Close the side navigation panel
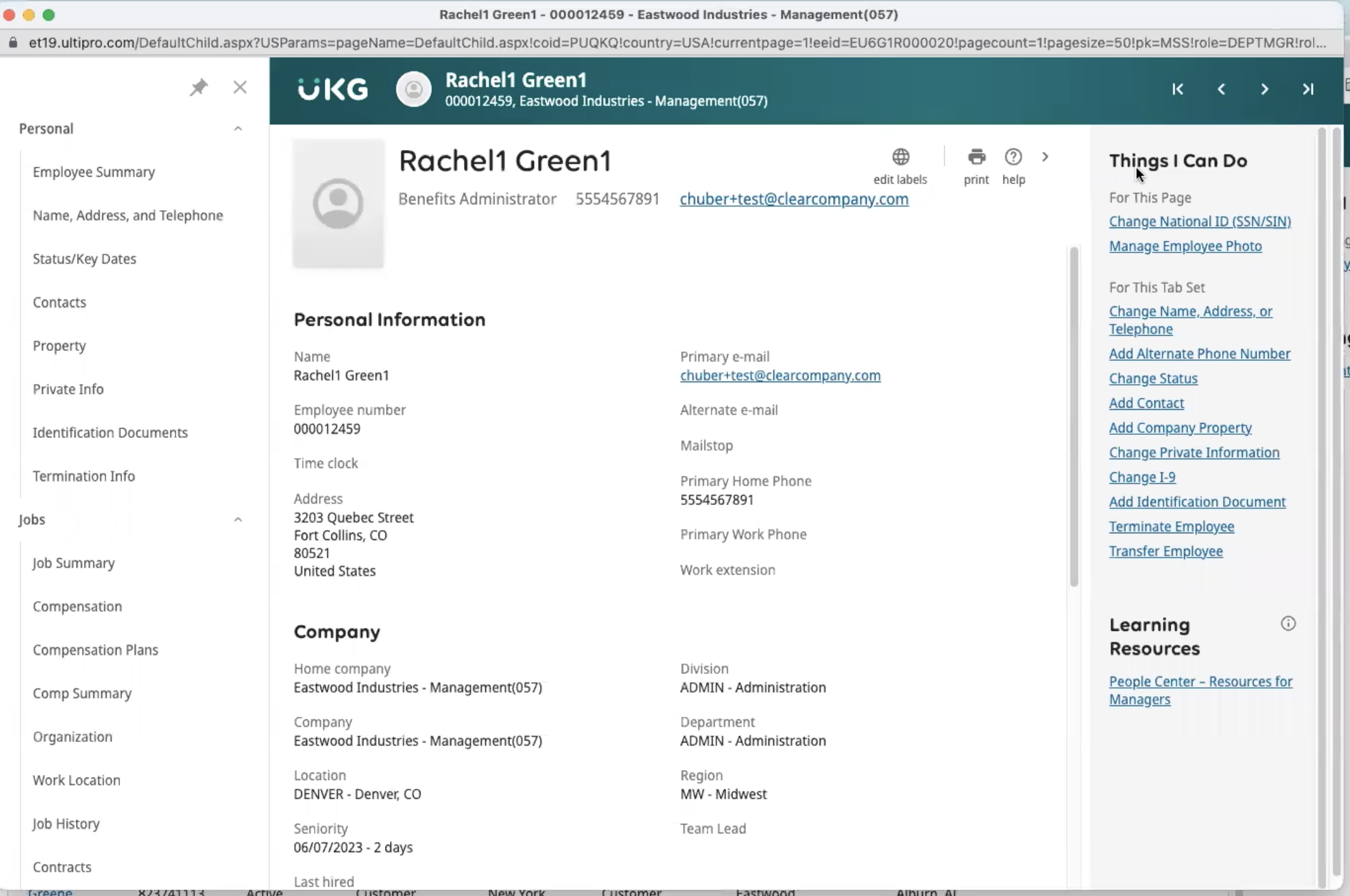 point(240,87)
